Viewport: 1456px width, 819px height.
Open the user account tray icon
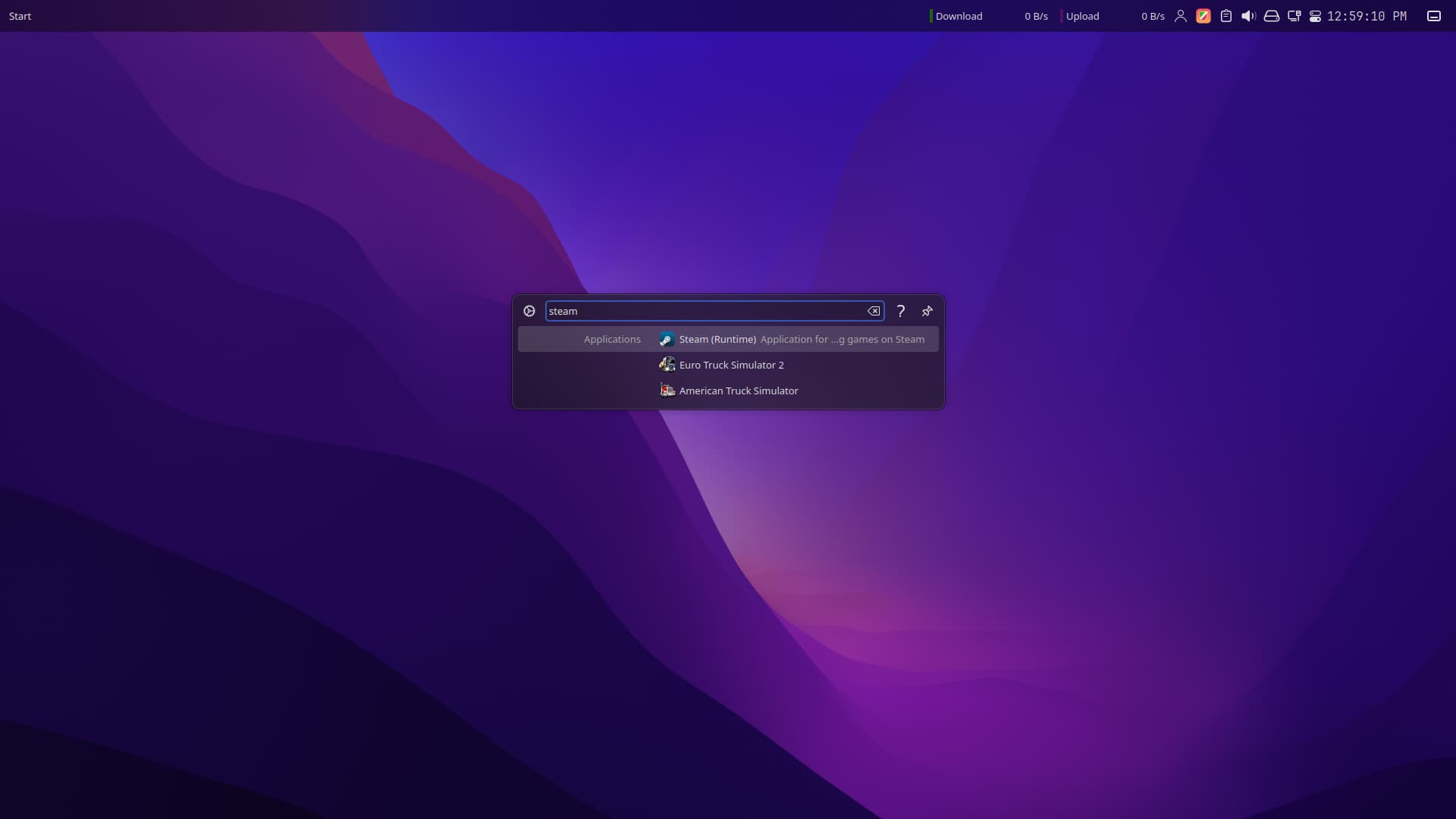click(x=1181, y=16)
